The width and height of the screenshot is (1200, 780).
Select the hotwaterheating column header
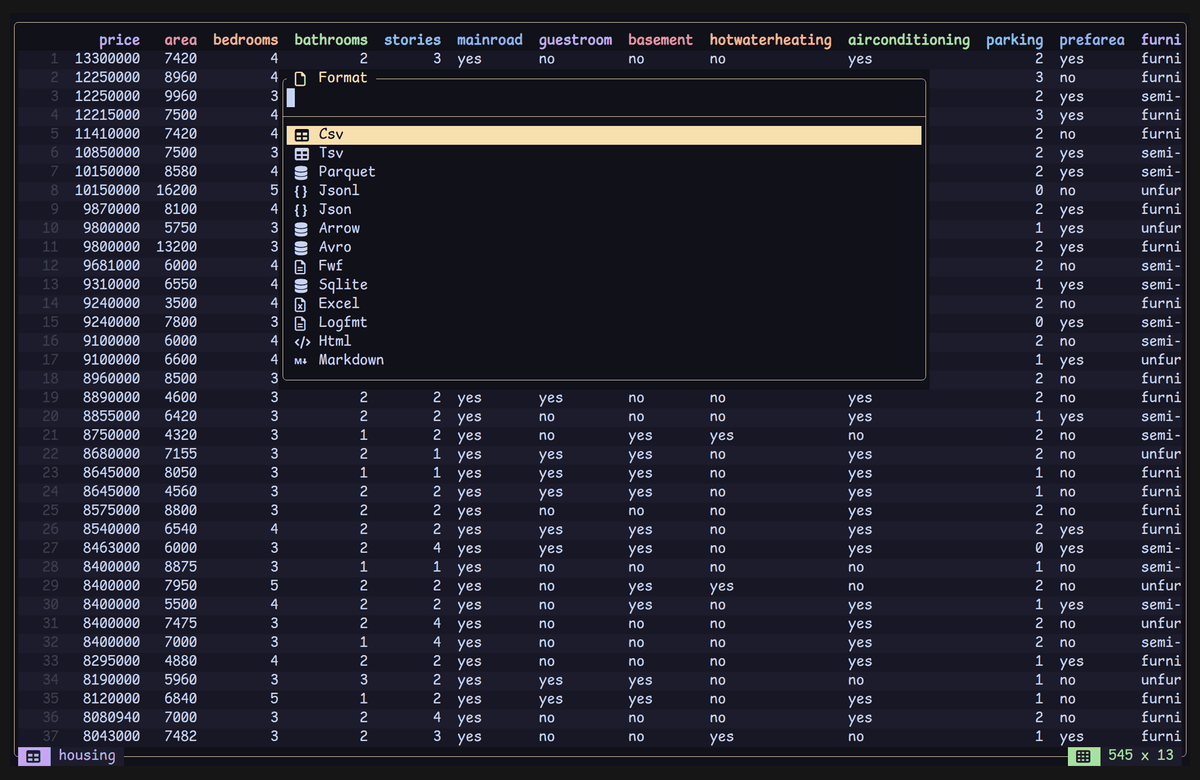[770, 40]
